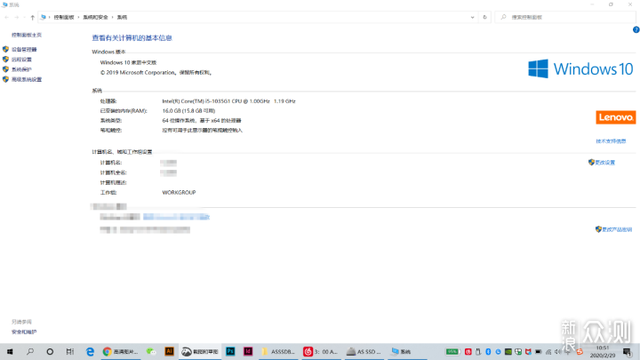Click the Sogou input method tray icon
Viewport: 640px width, 360px height.
[579, 351]
